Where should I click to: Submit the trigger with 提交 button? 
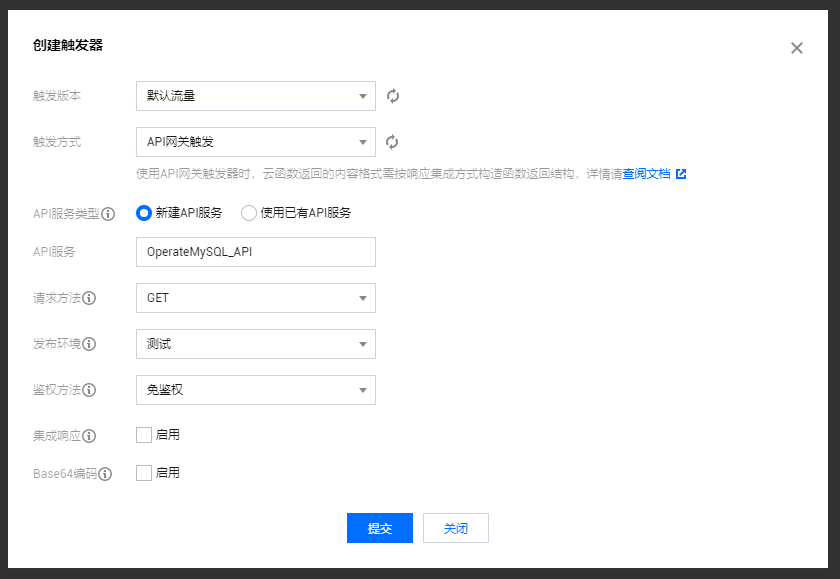(x=379, y=528)
